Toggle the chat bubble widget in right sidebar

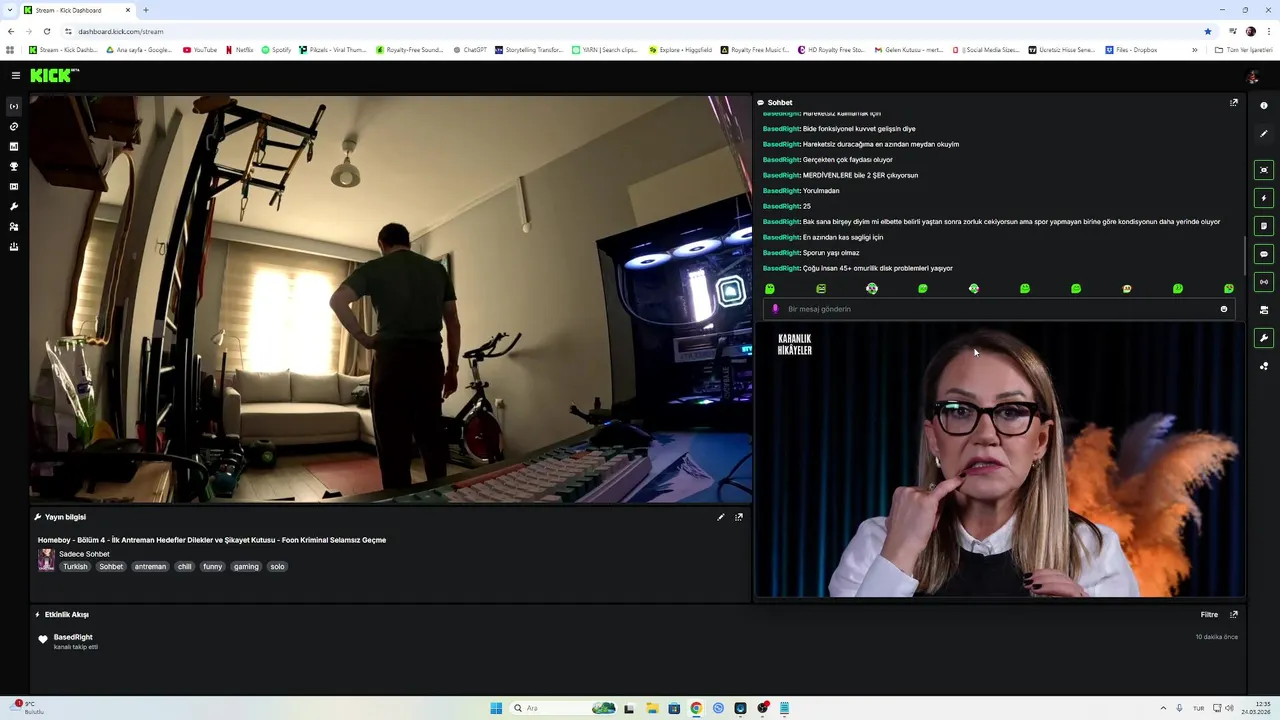click(x=1264, y=254)
